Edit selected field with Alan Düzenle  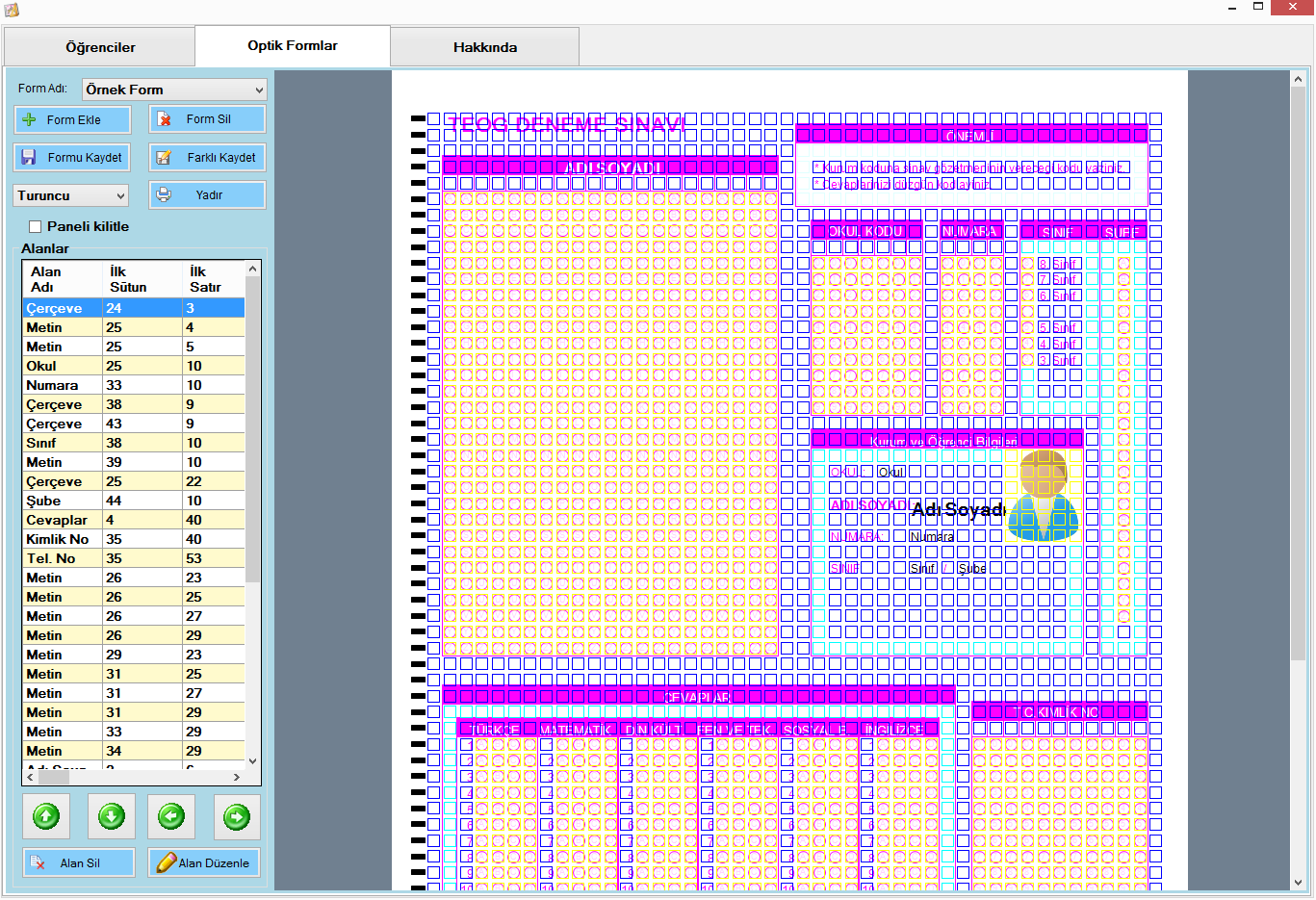[203, 863]
